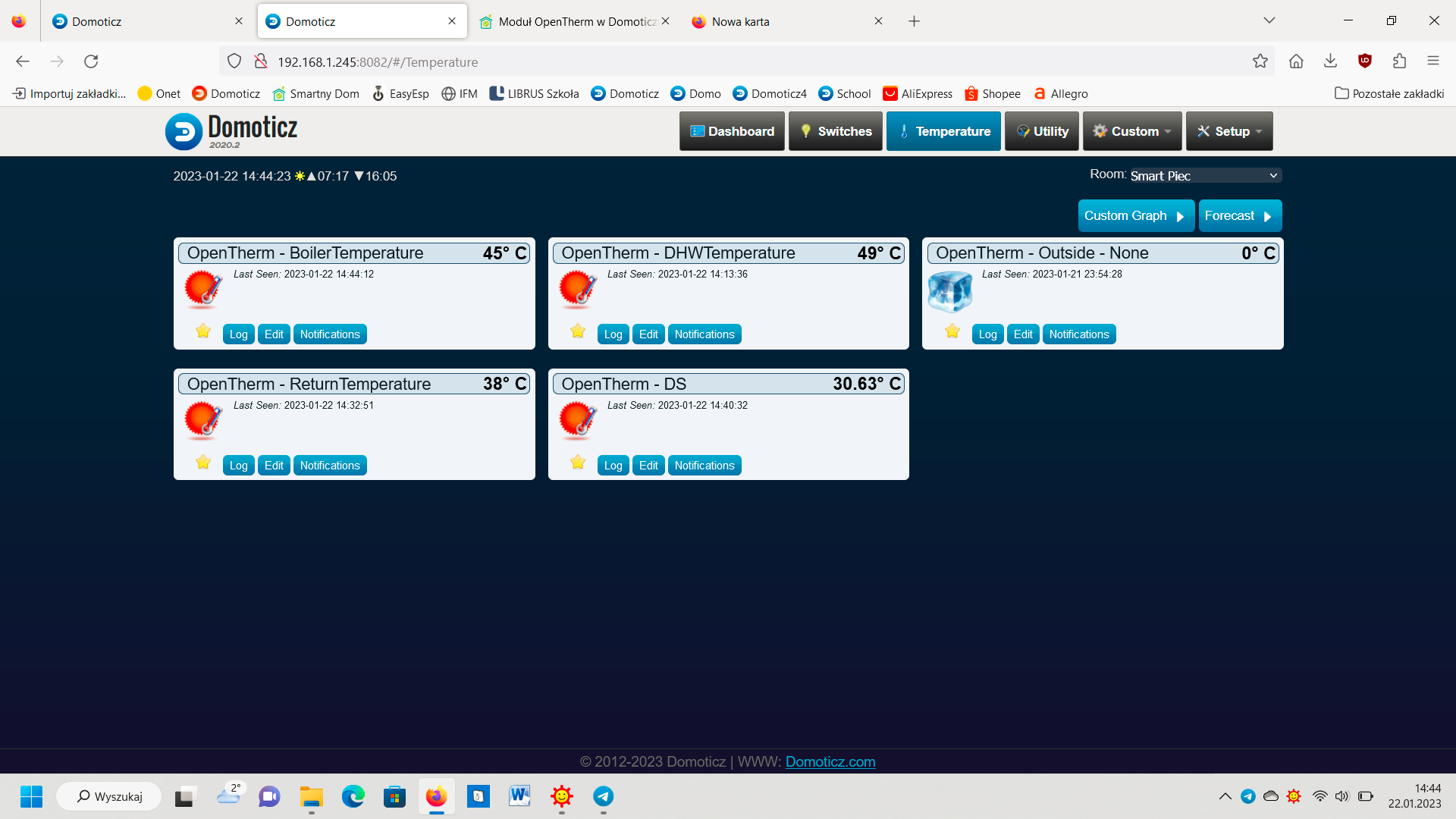The height and width of the screenshot is (819, 1456).
Task: Switch to Moduł OpenTherm w Domoticz tab
Action: (574, 21)
